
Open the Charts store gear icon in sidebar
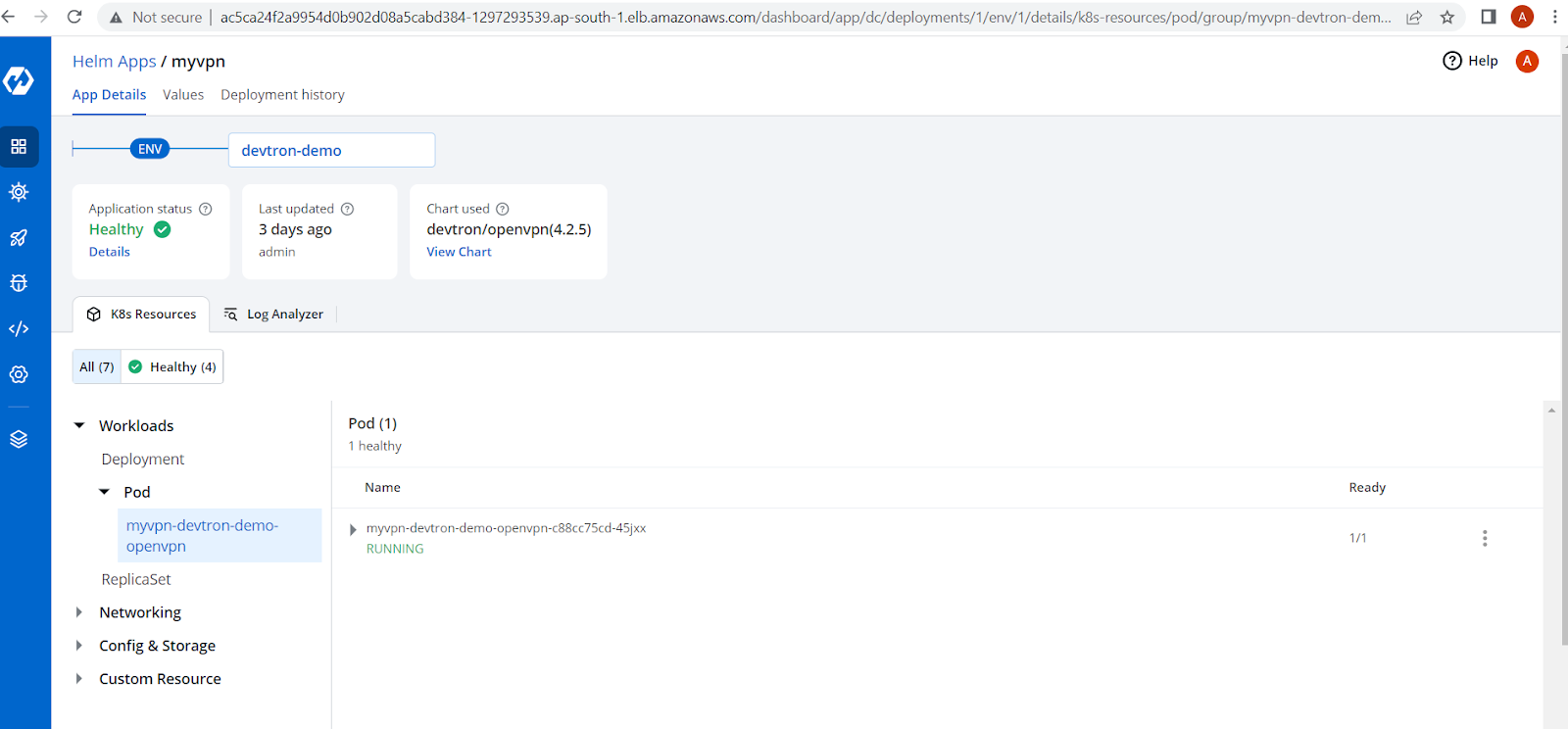(19, 192)
